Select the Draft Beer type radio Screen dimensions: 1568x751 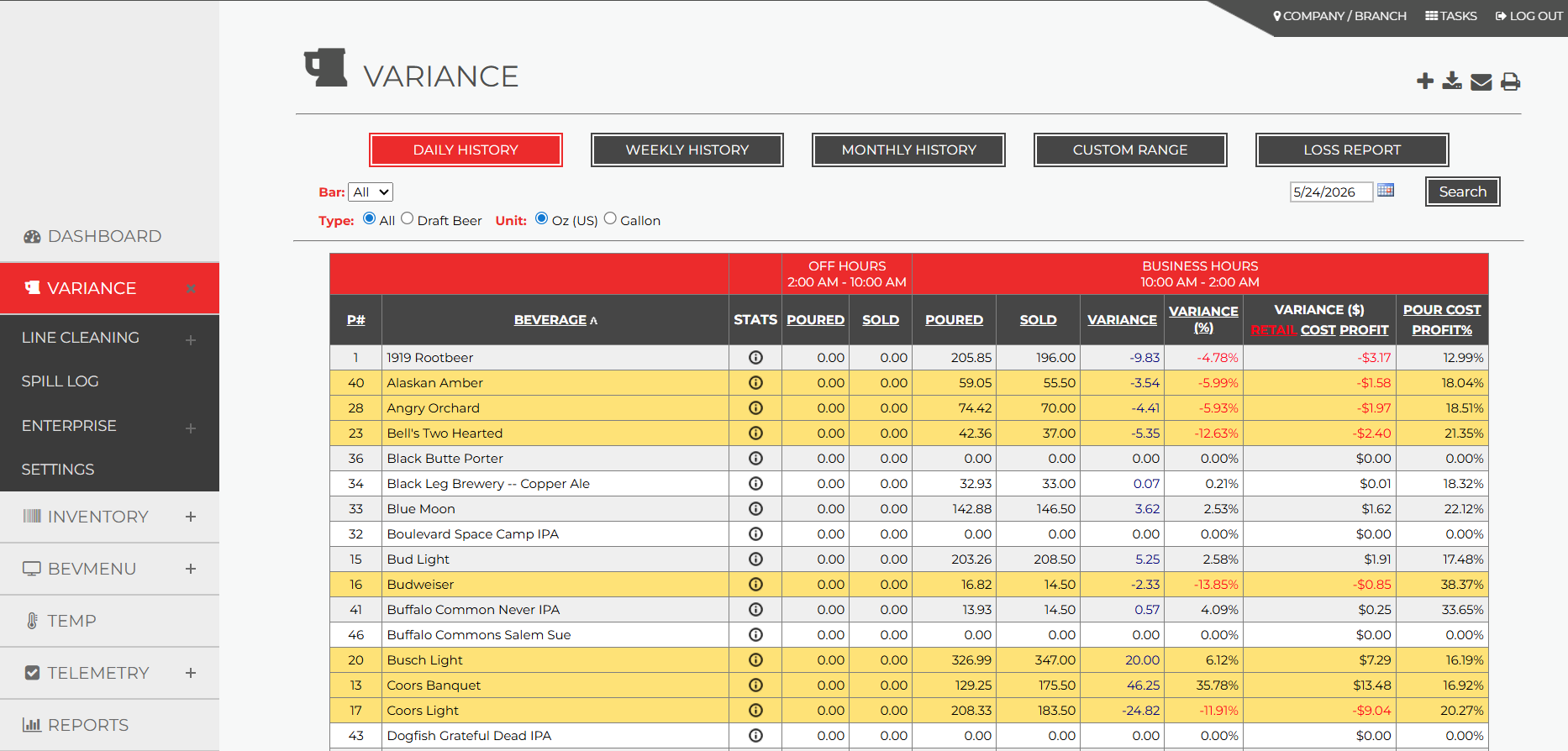coord(408,218)
